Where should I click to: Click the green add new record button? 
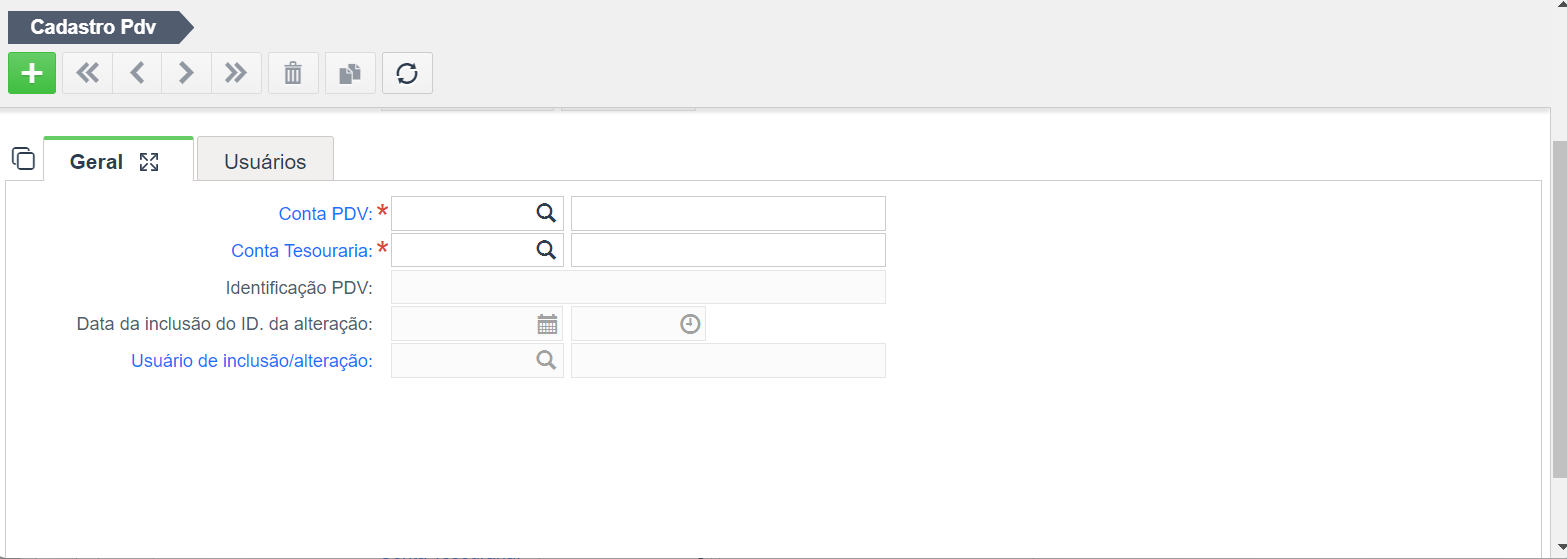point(32,73)
